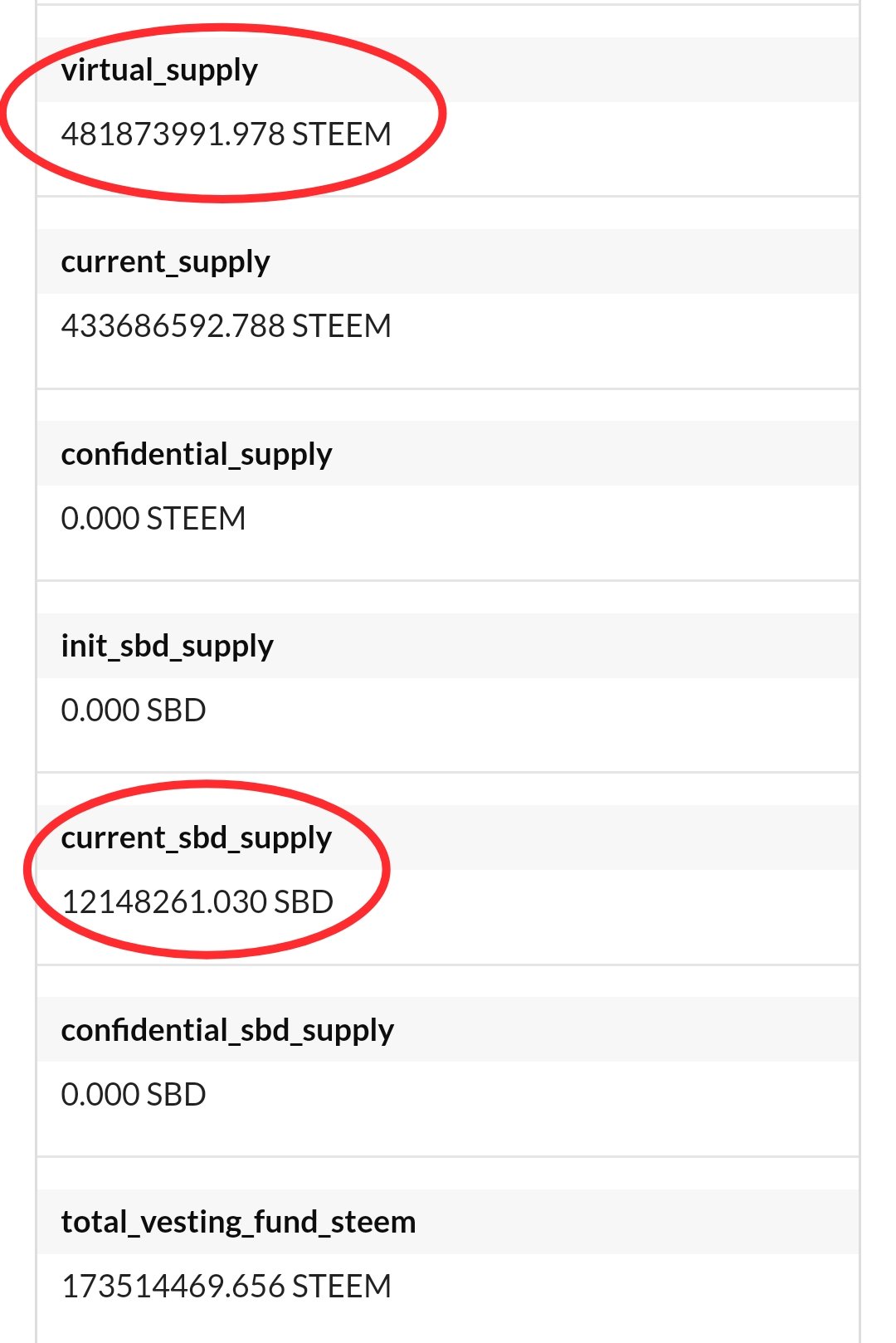The image size is (896, 1343).
Task: Select the confidential_sbd_supply label
Action: (227, 1031)
